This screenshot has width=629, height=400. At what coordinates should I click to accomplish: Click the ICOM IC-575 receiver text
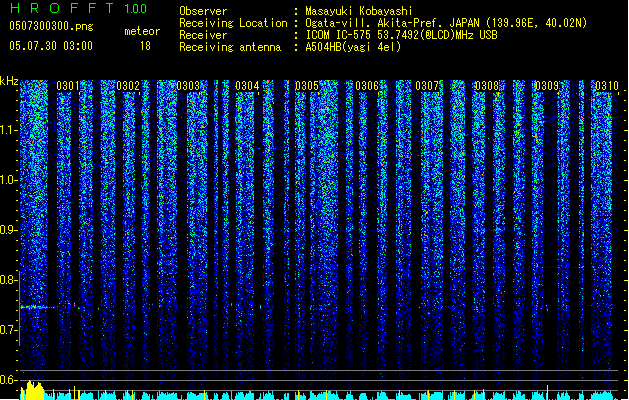pyautogui.click(x=401, y=35)
